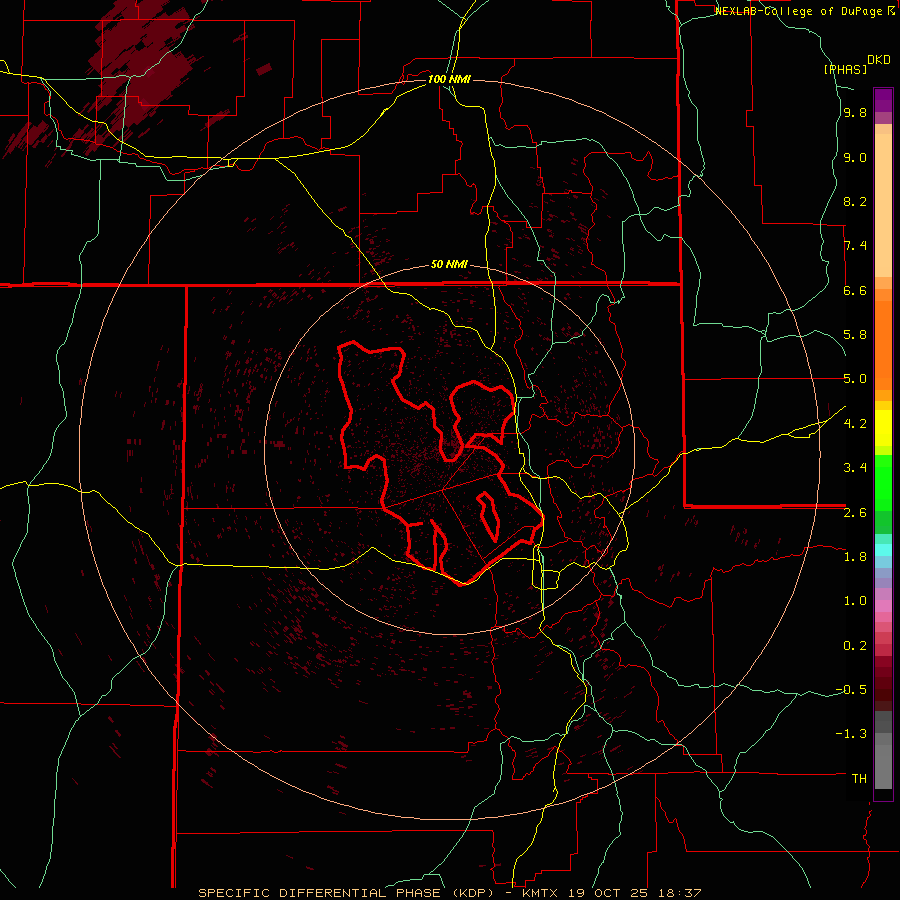Viewport: 900px width, 900px height.
Task: Click the TH threshold label
Action: tap(859, 779)
